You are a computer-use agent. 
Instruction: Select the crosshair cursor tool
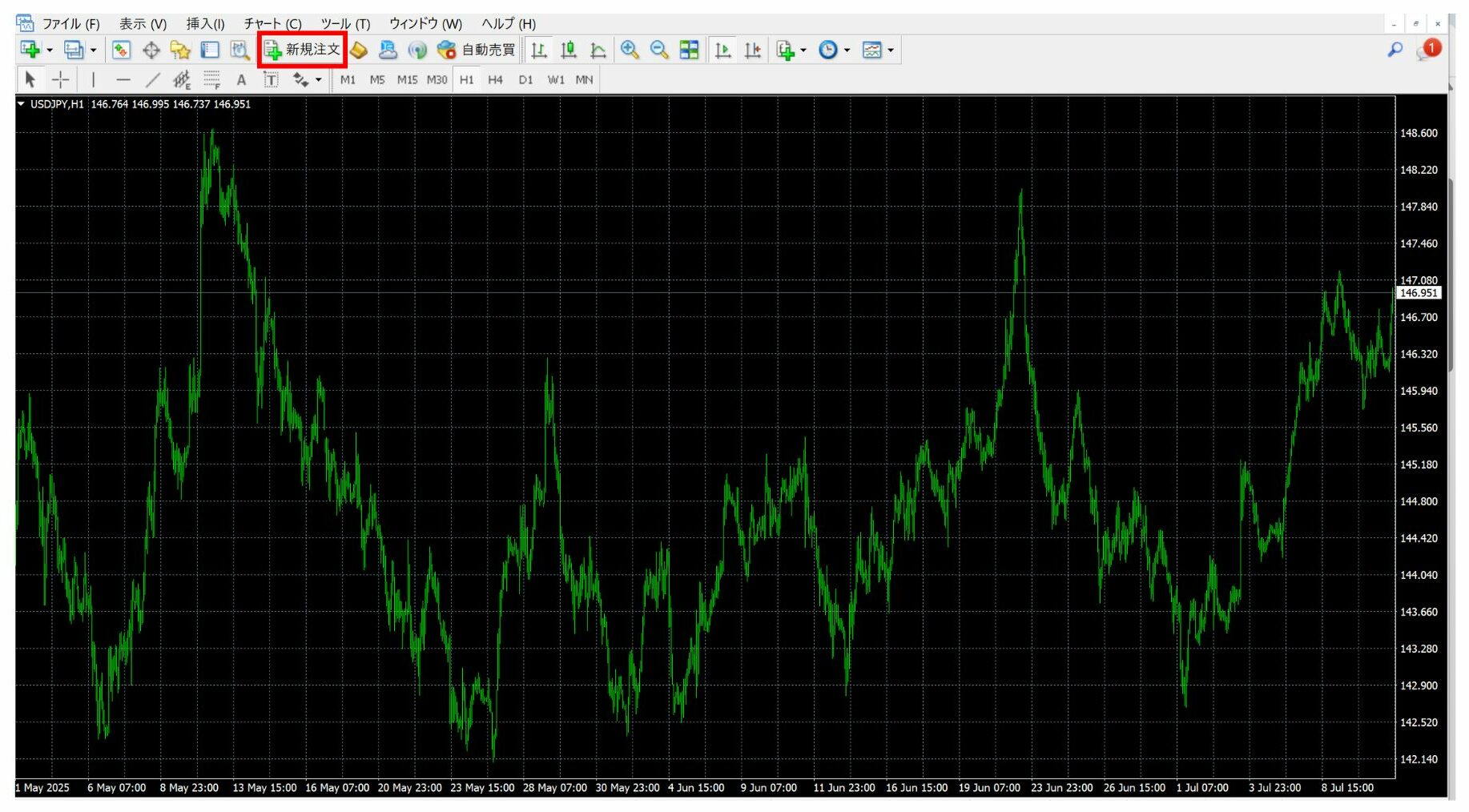[x=60, y=79]
